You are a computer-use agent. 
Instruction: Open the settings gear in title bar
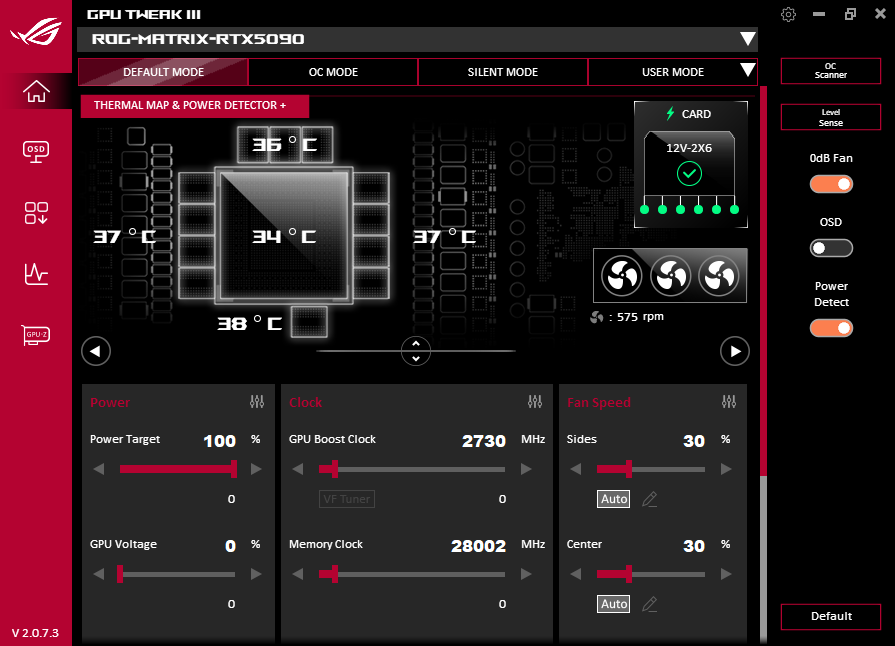tap(789, 14)
